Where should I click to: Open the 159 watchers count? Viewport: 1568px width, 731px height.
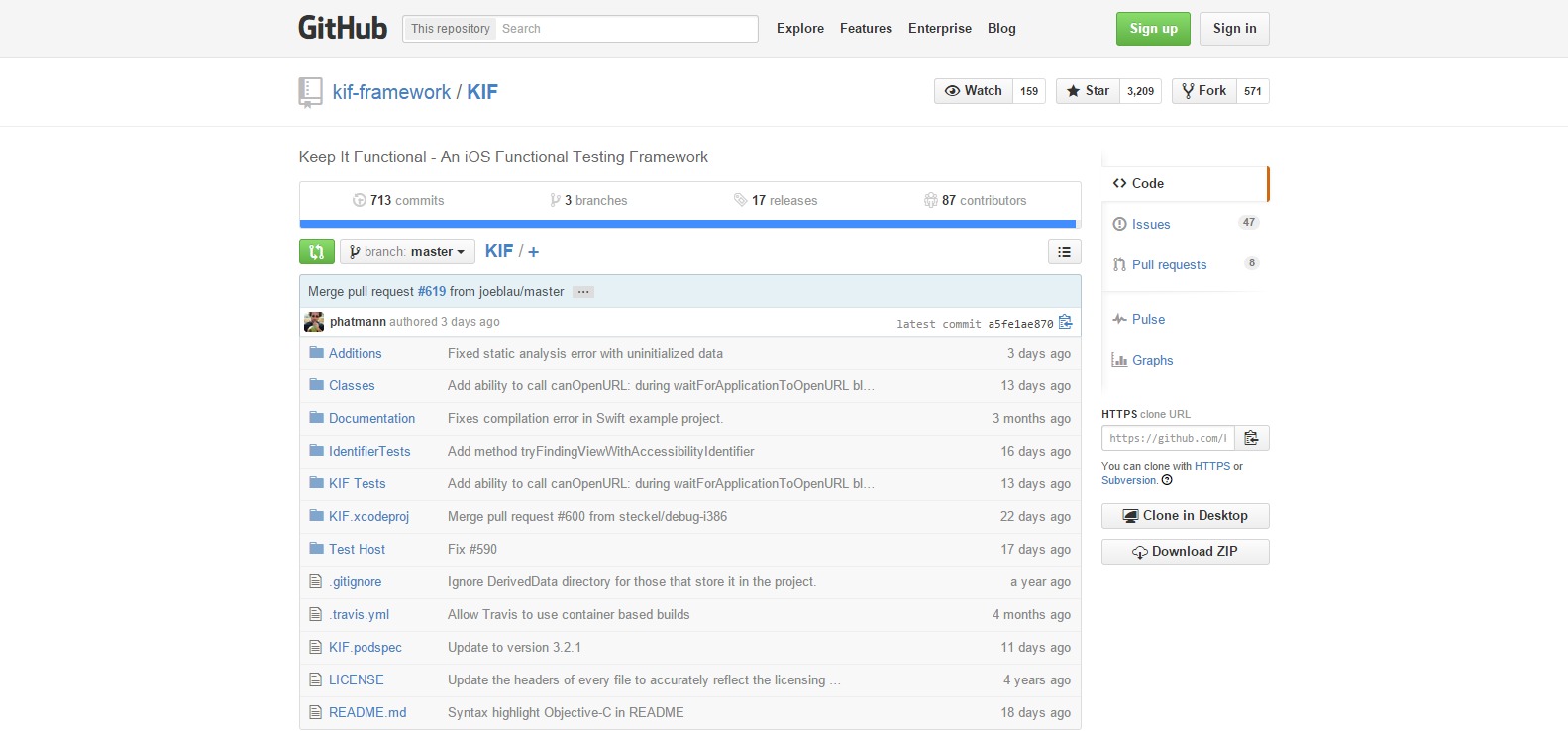pos(1029,91)
